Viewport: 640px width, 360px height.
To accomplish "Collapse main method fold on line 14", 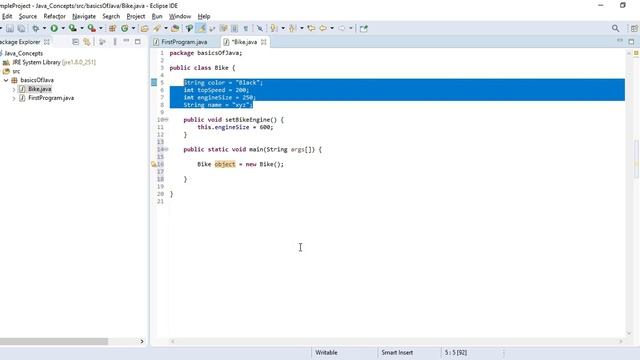I will 166,149.
